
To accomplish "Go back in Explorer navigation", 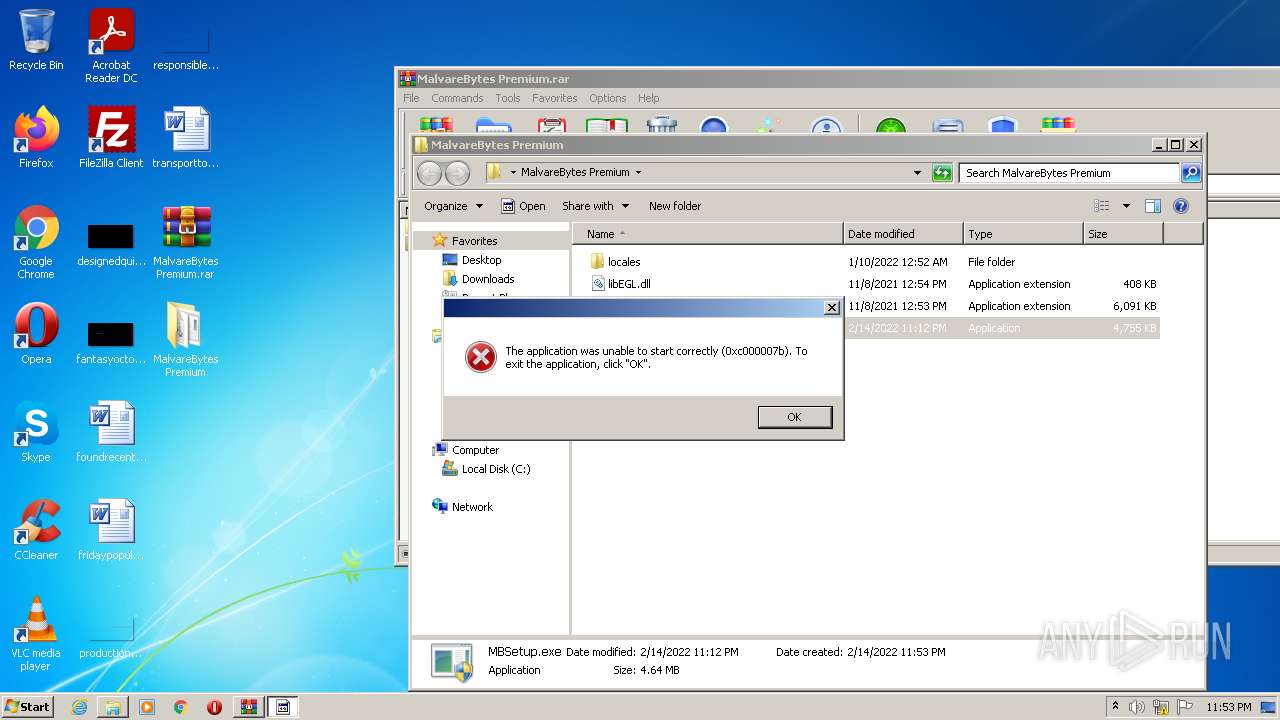I will (x=429, y=173).
